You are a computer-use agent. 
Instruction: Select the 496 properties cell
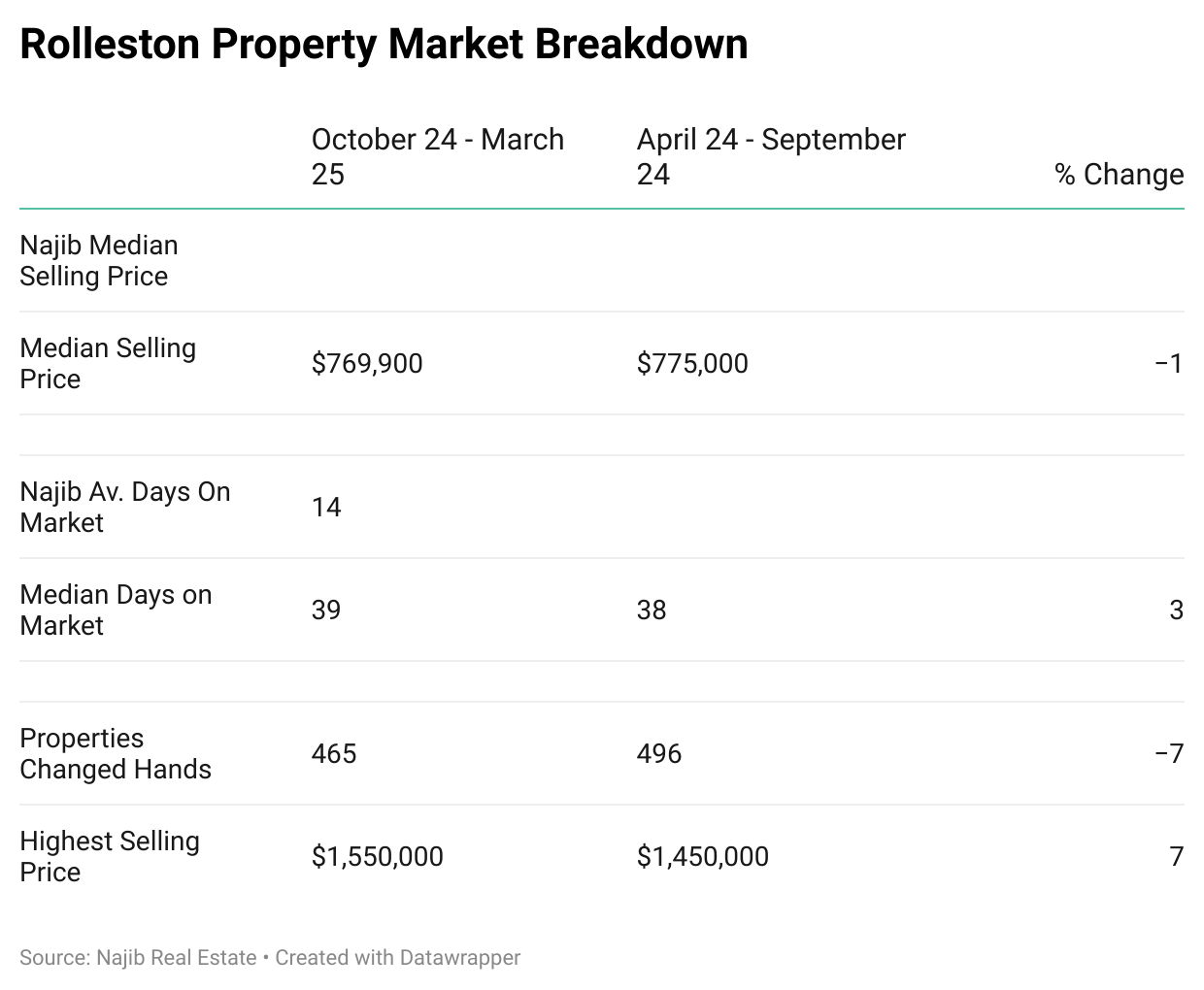click(659, 754)
